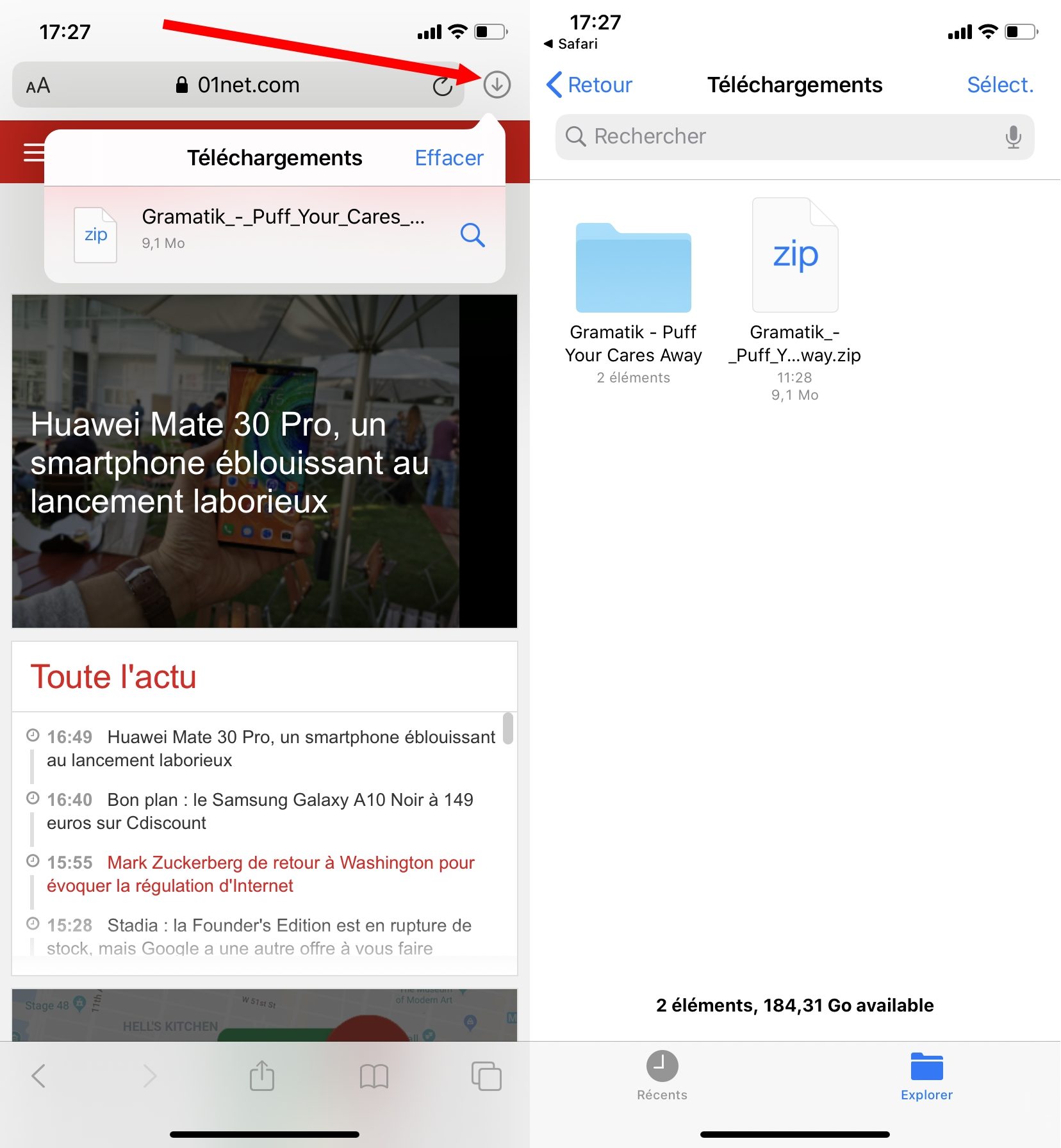The width and height of the screenshot is (1061, 1148).
Task: Tap Retour back button in Files
Action: point(589,85)
